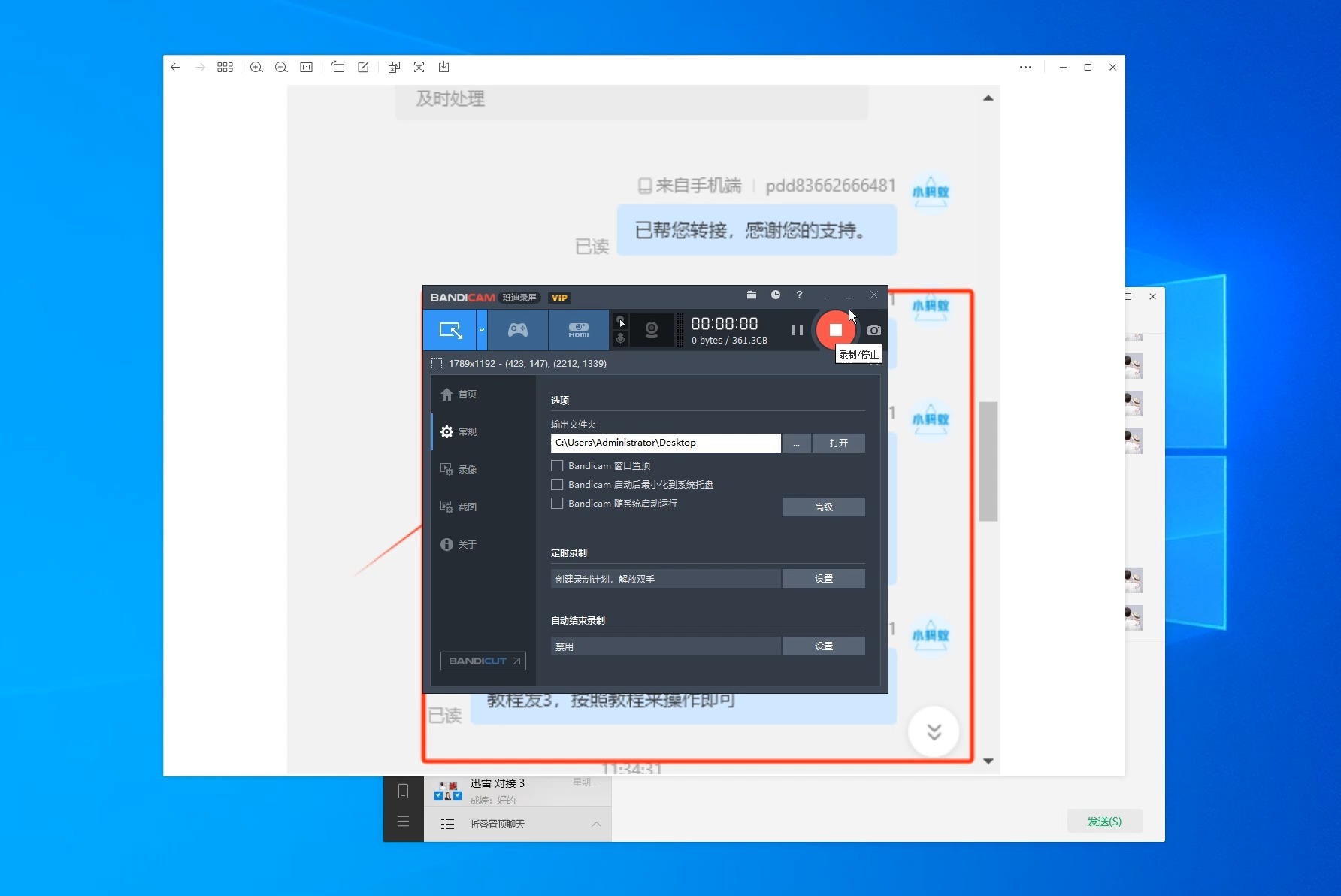Click the scroll-up arrow of image viewer
Screen dimensions: 1341x896
[x=988, y=98]
